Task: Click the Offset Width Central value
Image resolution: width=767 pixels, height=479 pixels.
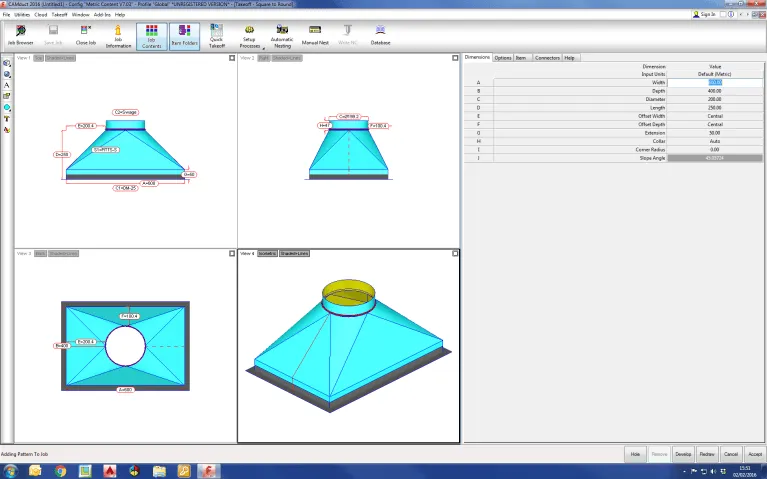Action: pos(715,116)
